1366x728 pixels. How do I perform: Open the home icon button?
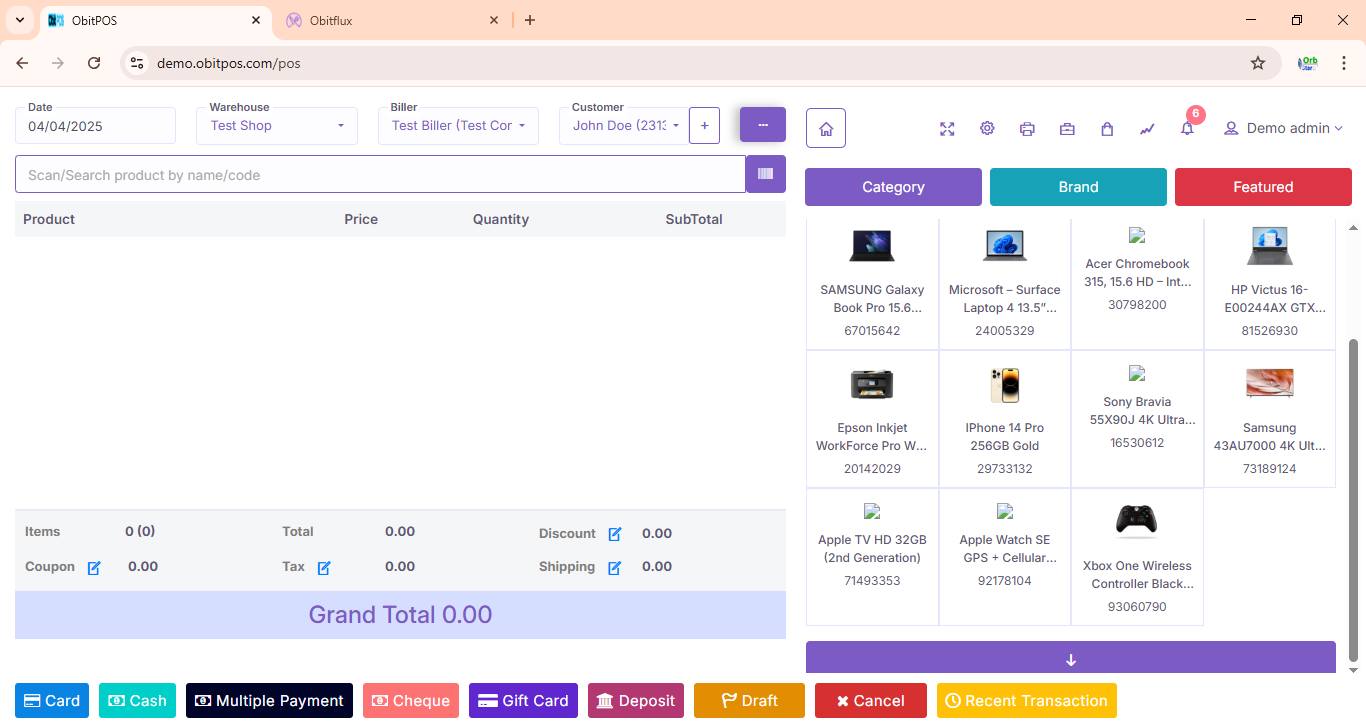[x=826, y=128]
